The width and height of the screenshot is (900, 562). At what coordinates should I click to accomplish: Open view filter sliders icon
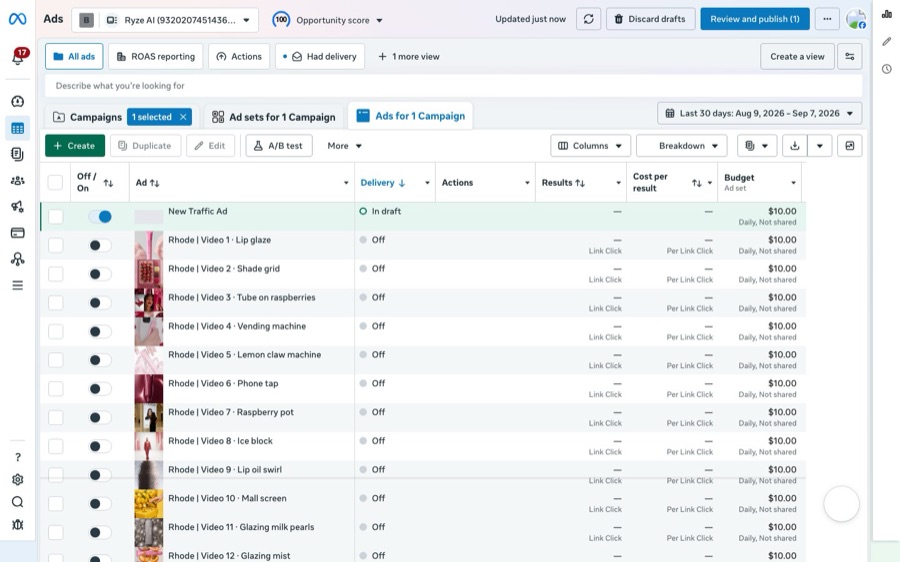pyautogui.click(x=849, y=57)
